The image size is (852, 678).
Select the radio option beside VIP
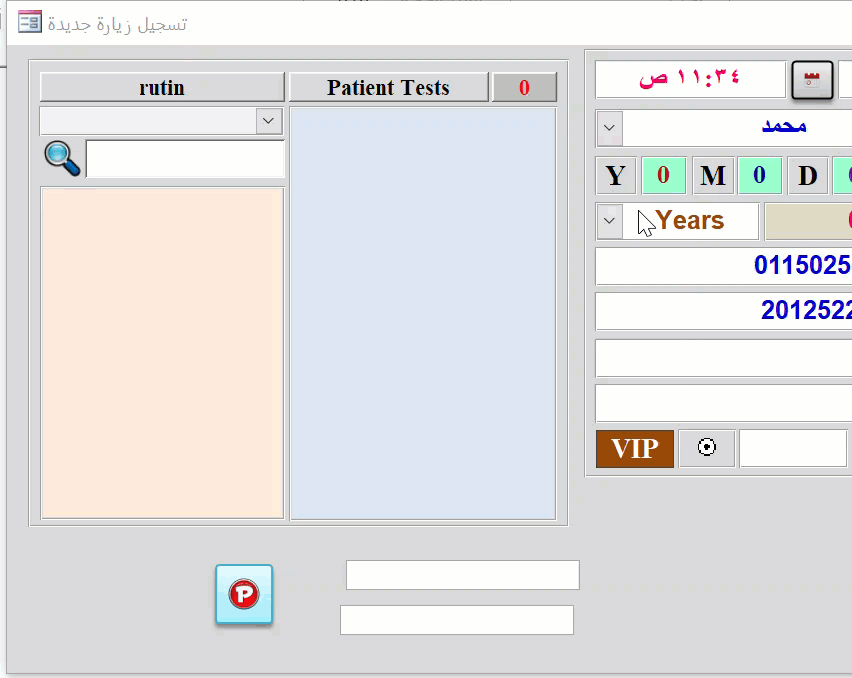pyautogui.click(x=706, y=447)
